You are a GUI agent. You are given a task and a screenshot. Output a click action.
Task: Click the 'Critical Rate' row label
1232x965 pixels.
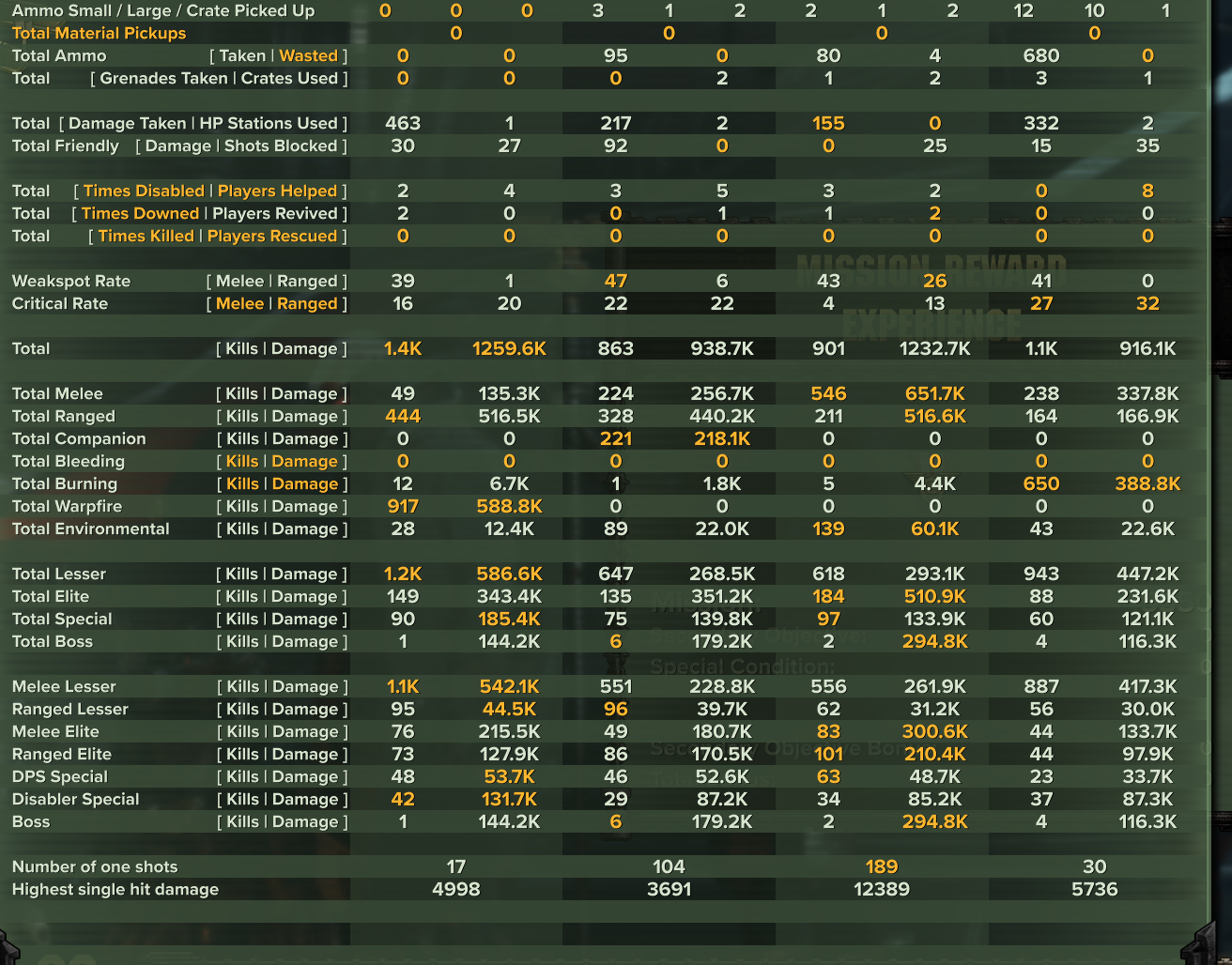coord(60,303)
